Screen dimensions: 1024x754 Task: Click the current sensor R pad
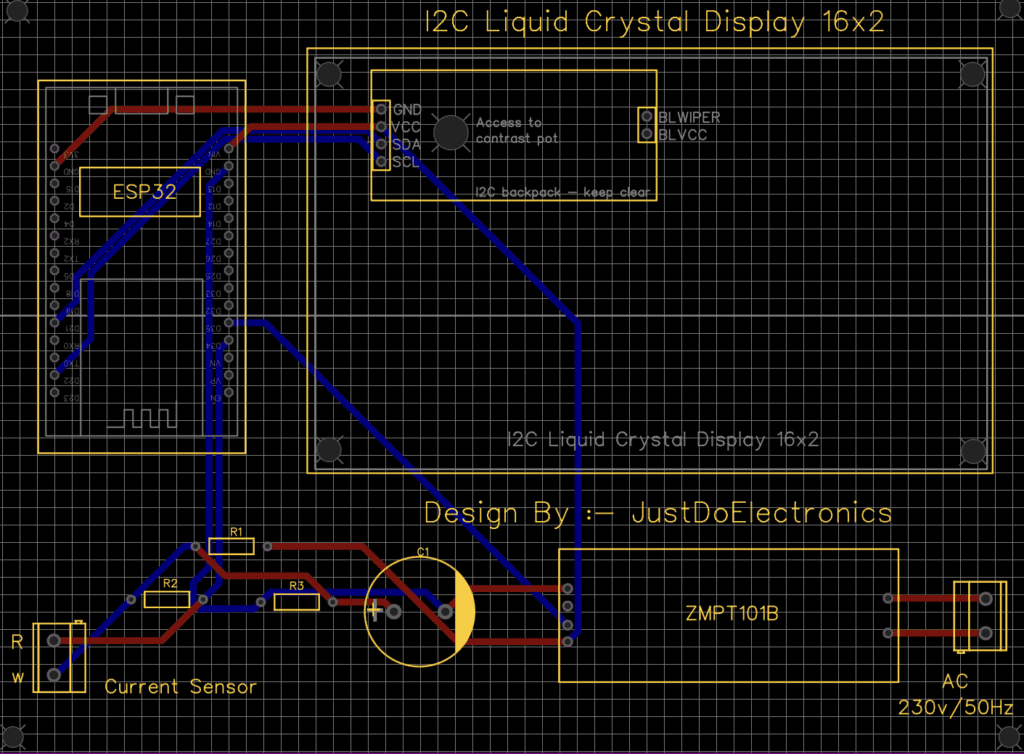[54, 640]
